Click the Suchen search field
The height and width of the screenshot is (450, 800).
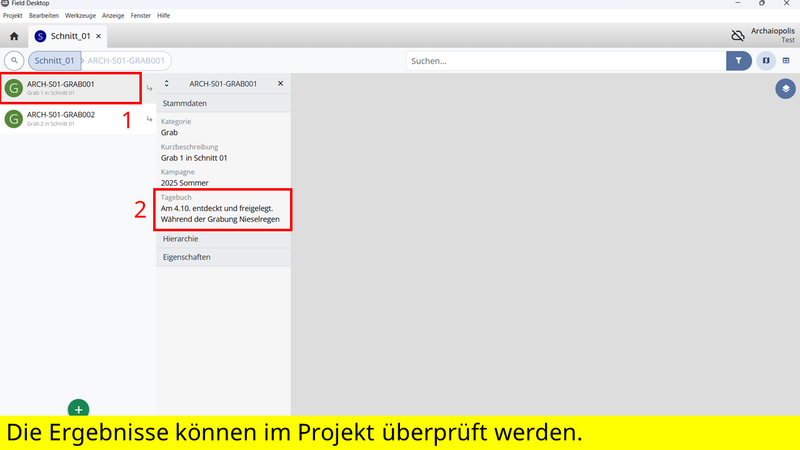pyautogui.click(x=565, y=61)
